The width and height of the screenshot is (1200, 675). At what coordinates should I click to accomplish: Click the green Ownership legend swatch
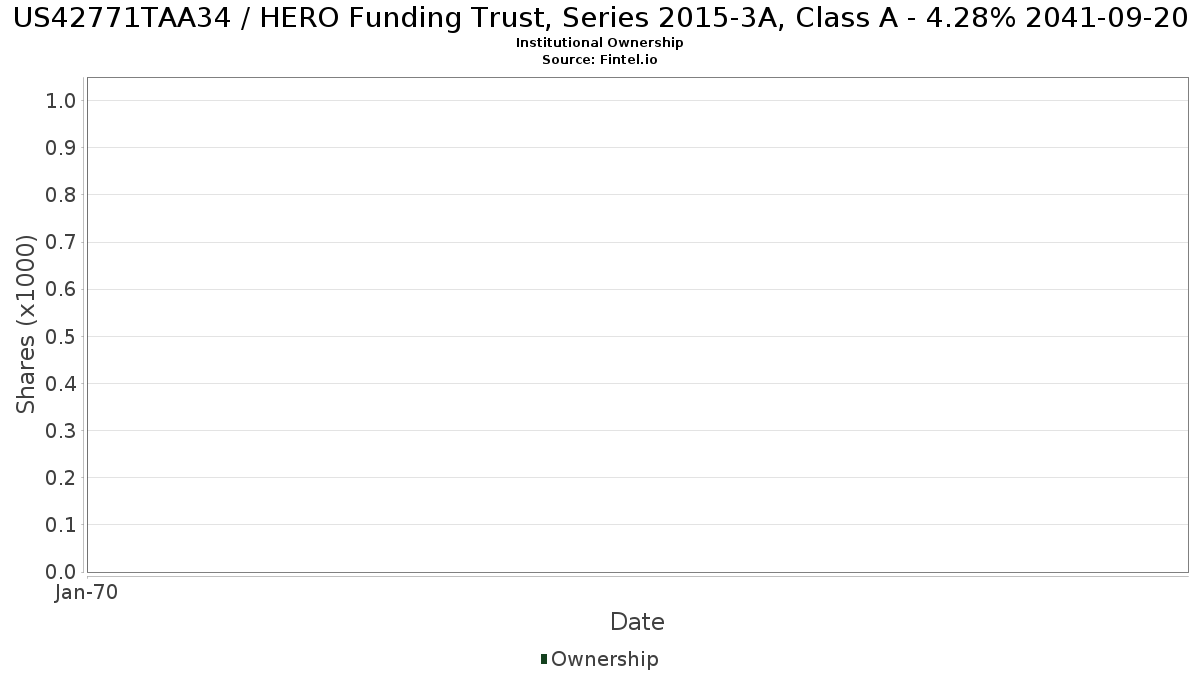544,659
